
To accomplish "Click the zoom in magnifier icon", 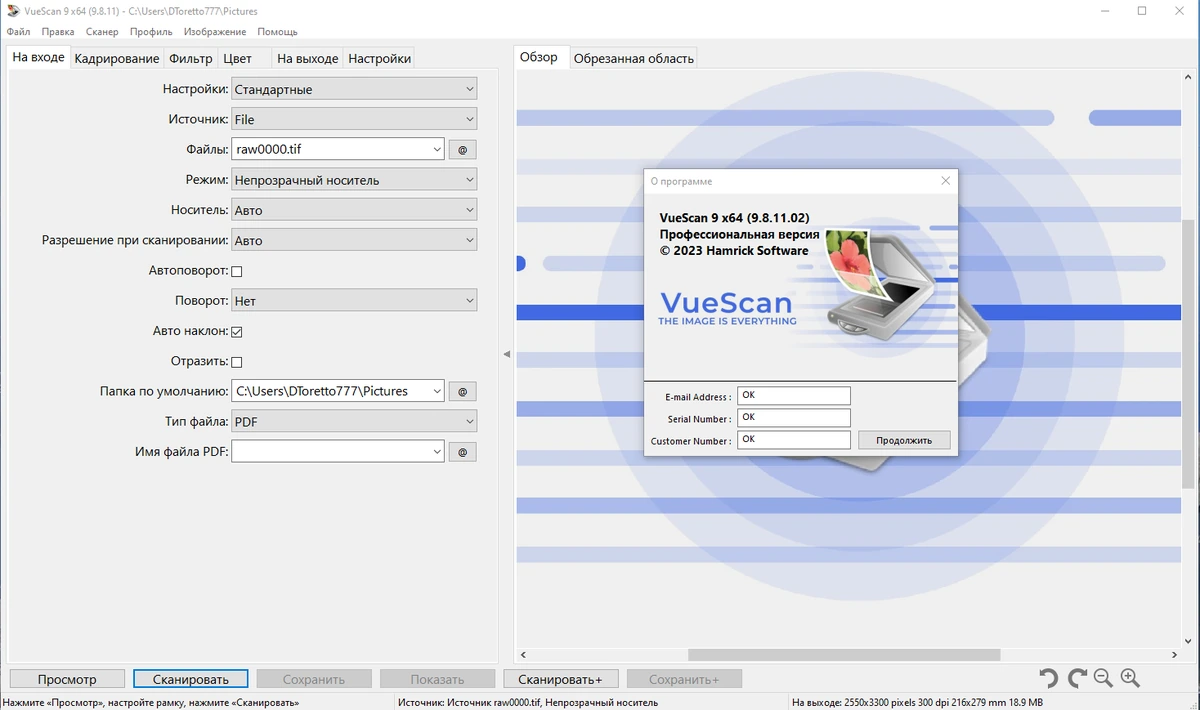I will pyautogui.click(x=1130, y=678).
